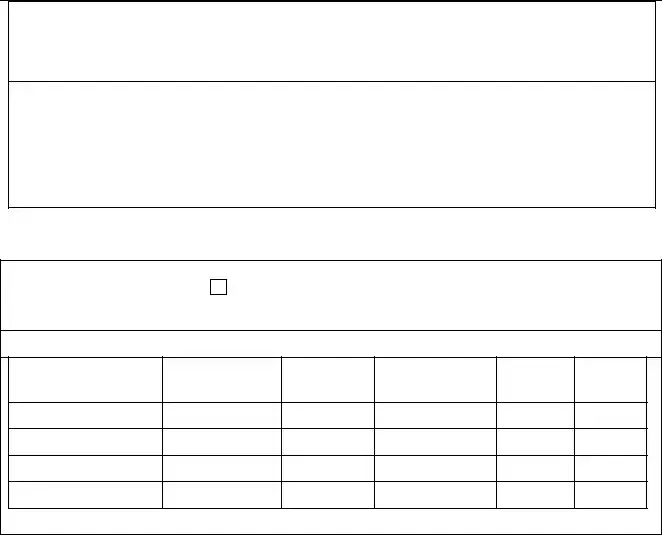Click first data row, first column cell
The width and height of the screenshot is (662, 535).
[x=85, y=416]
